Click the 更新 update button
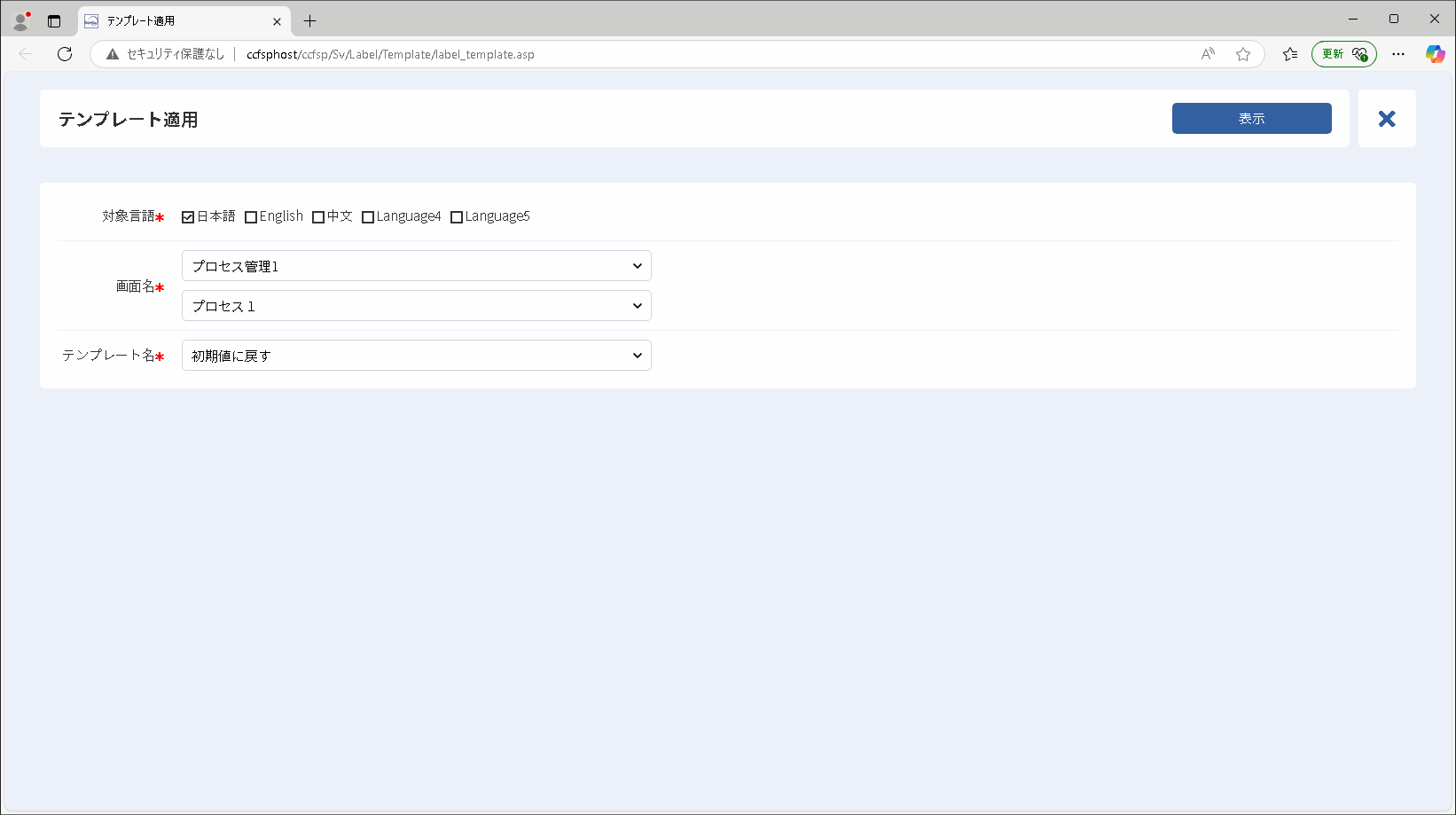The width and height of the screenshot is (1456, 815). click(x=1344, y=54)
